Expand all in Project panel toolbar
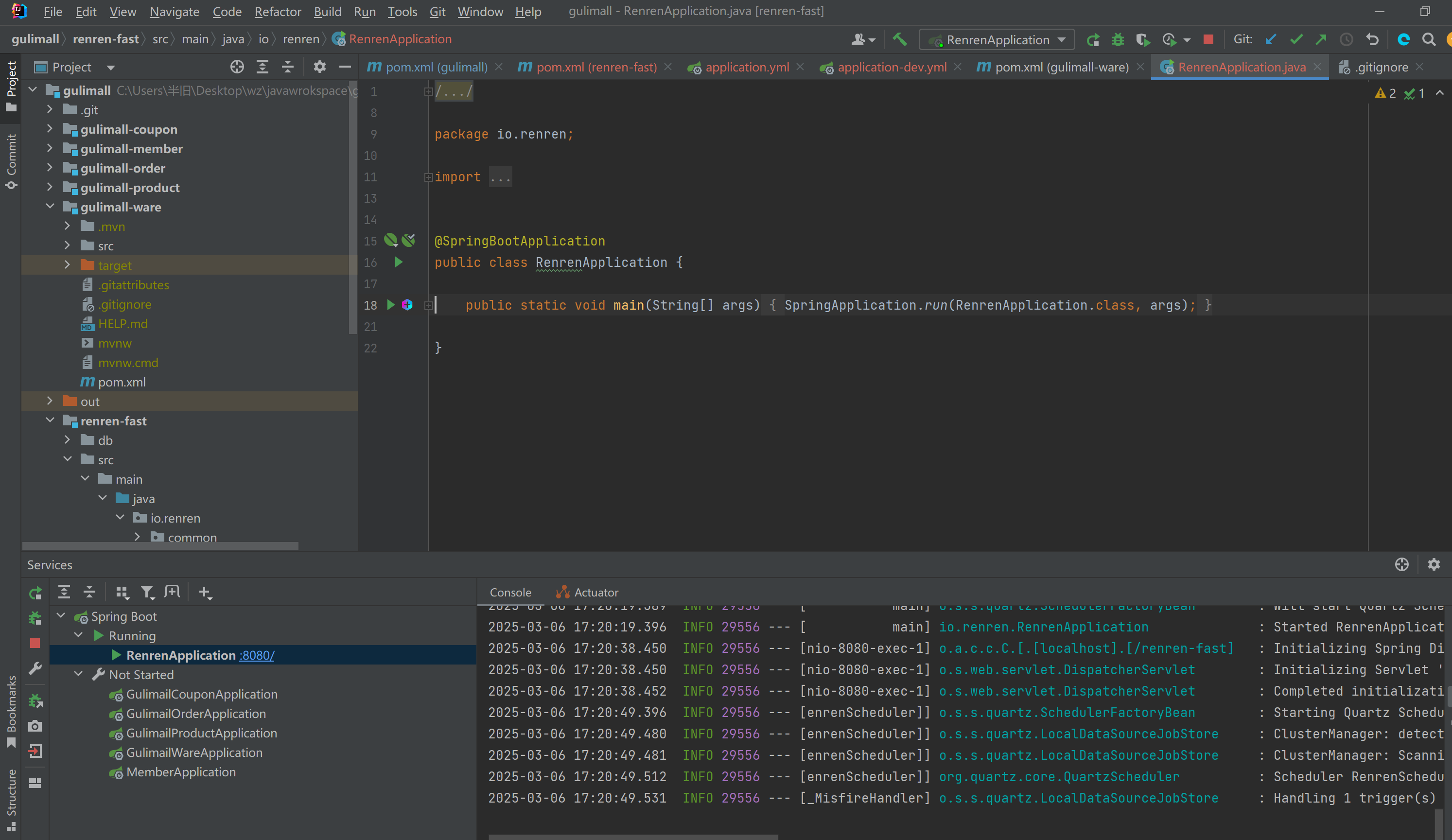 pyautogui.click(x=262, y=67)
